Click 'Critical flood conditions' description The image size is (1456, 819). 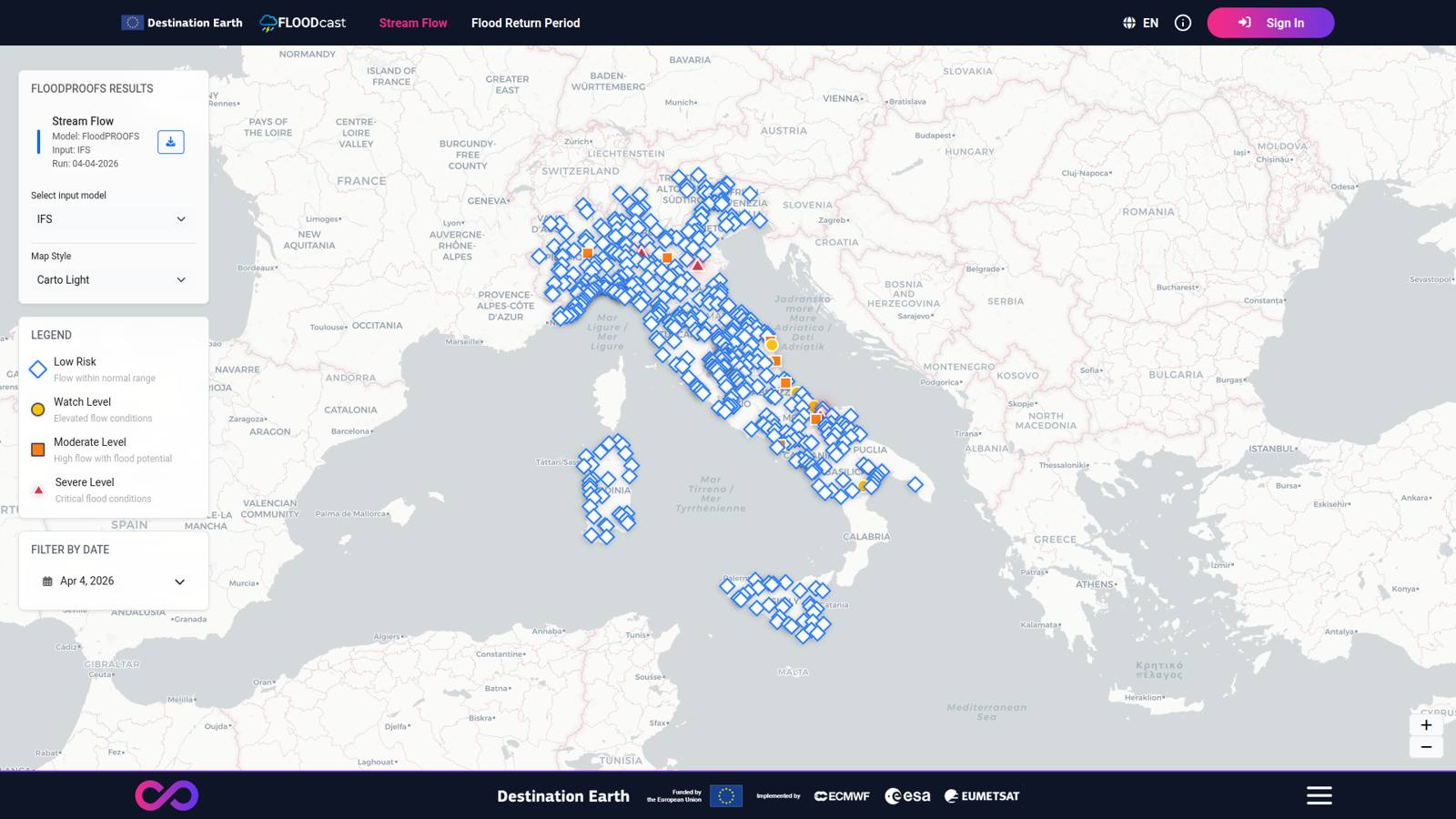pyautogui.click(x=103, y=499)
